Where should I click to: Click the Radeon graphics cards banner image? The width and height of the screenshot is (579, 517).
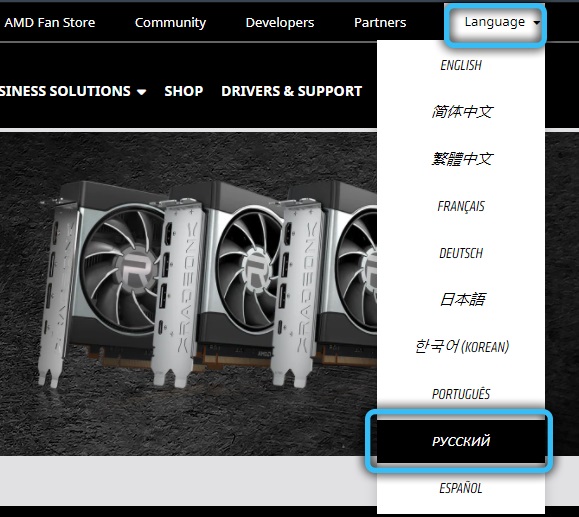tap(188, 294)
